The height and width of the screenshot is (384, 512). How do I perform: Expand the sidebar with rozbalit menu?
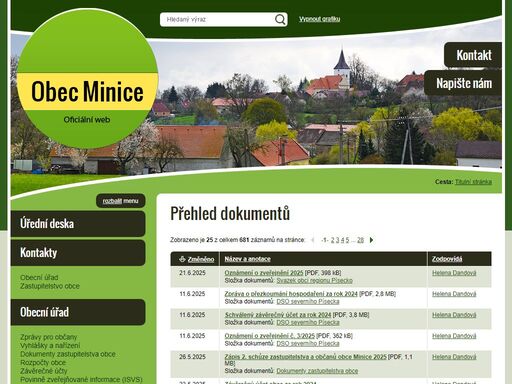(x=120, y=201)
